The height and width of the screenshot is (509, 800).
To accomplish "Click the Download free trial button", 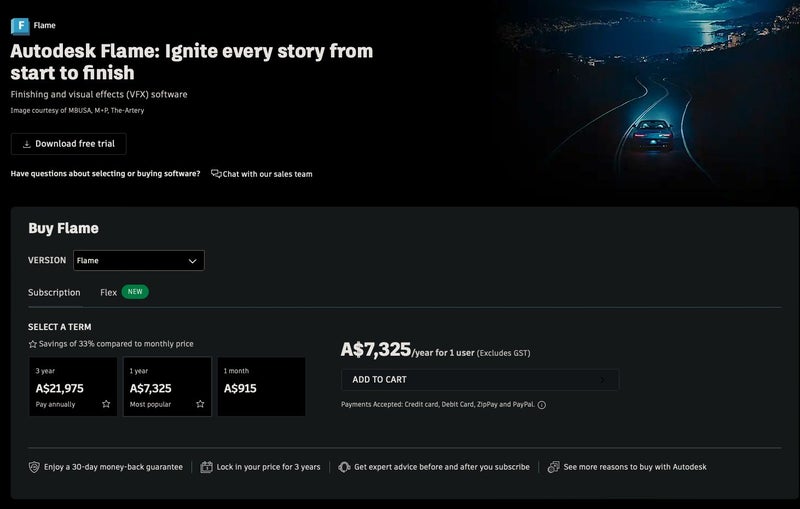I will tap(68, 144).
